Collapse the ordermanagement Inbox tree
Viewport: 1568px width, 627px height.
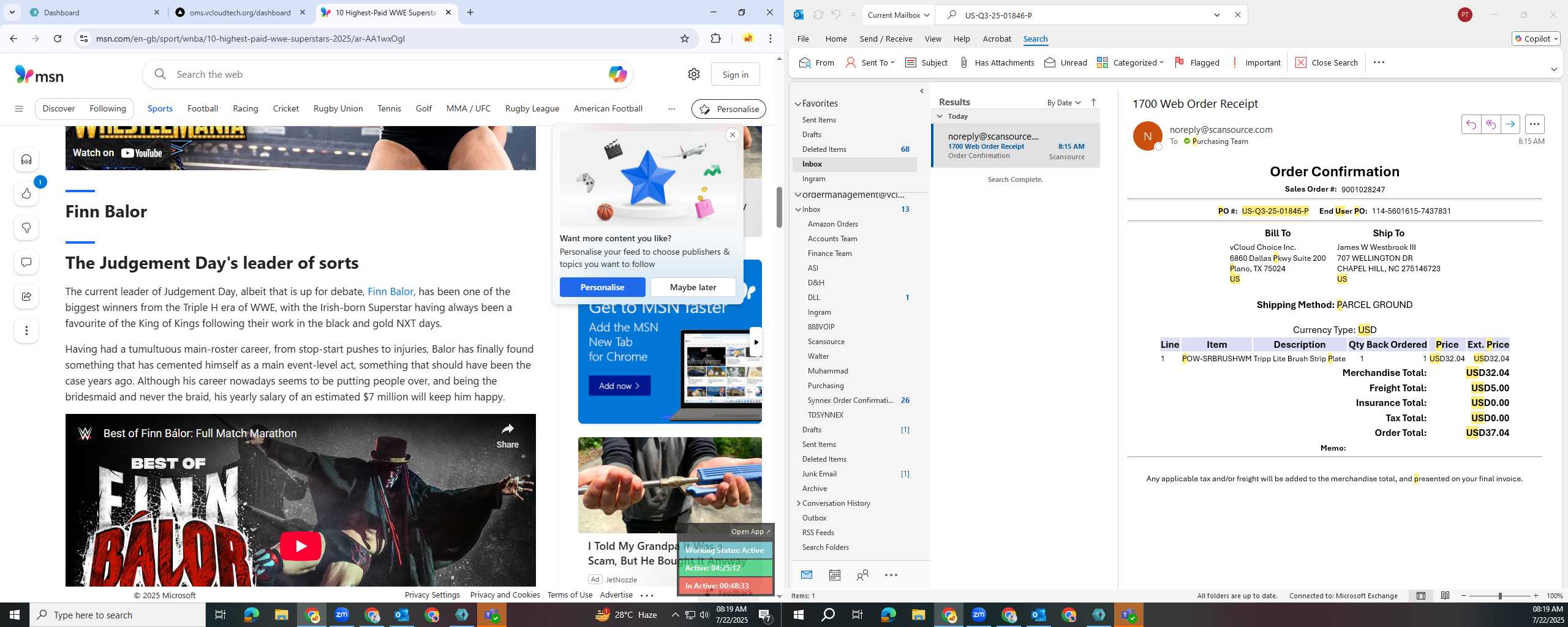[x=798, y=209]
